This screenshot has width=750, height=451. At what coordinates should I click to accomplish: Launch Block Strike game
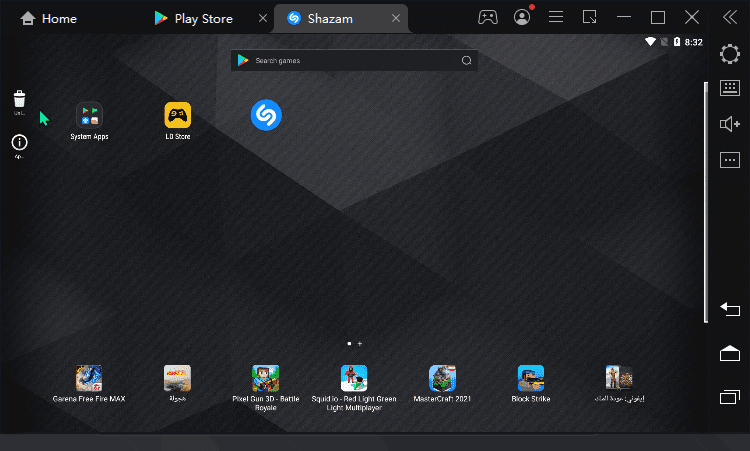(531, 378)
